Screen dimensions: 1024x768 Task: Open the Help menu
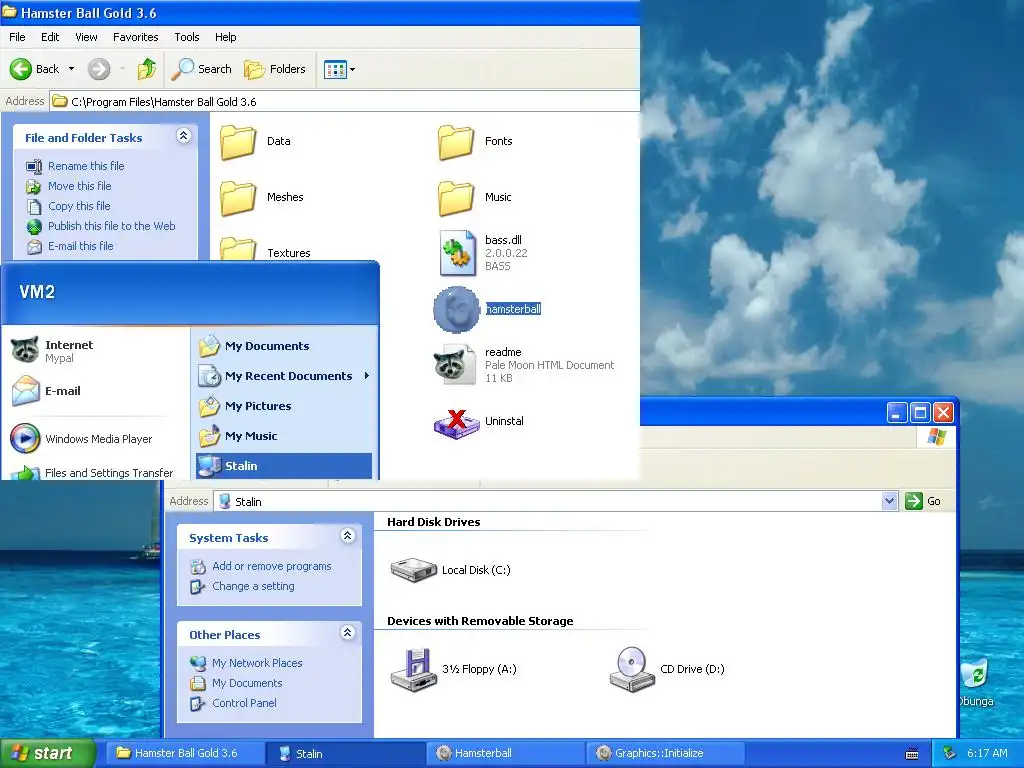[x=225, y=37]
